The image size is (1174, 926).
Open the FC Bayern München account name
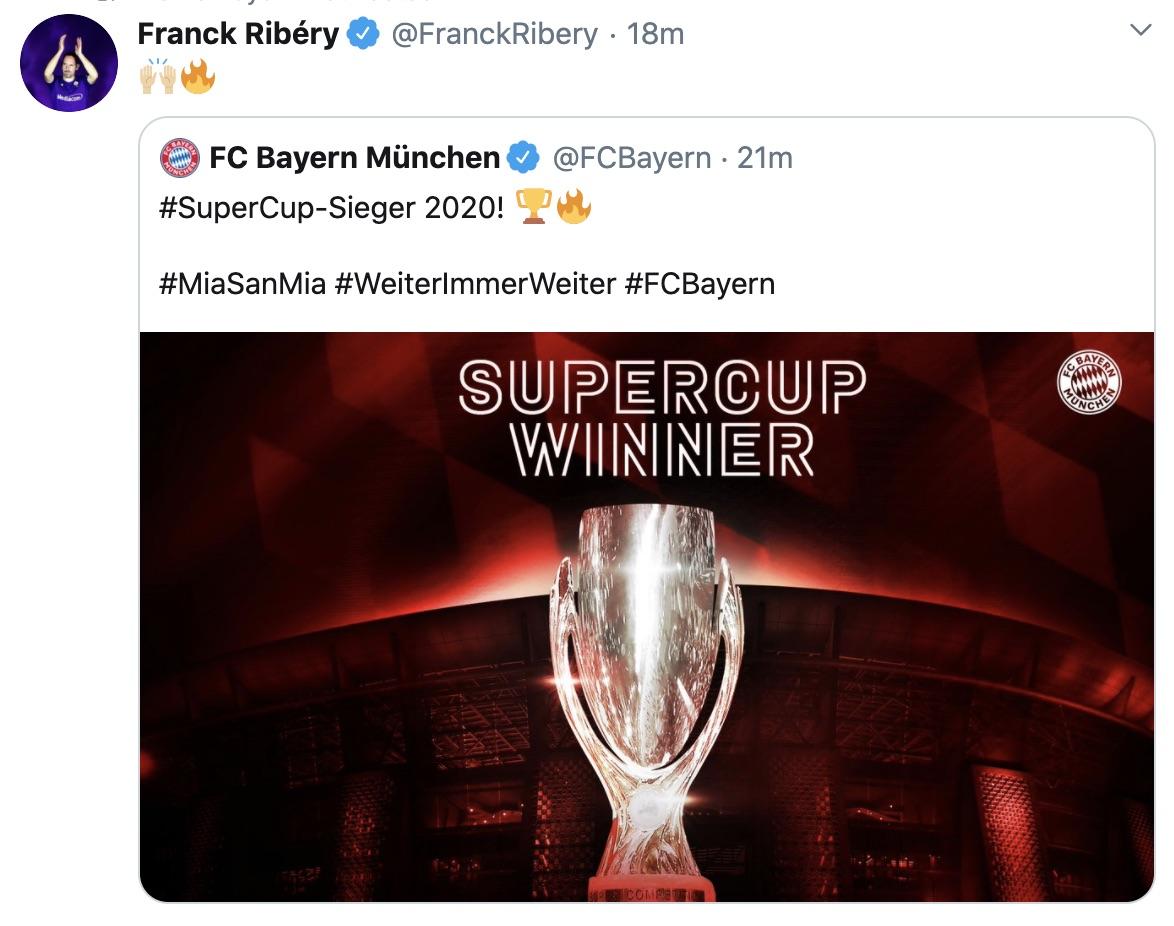pos(355,158)
